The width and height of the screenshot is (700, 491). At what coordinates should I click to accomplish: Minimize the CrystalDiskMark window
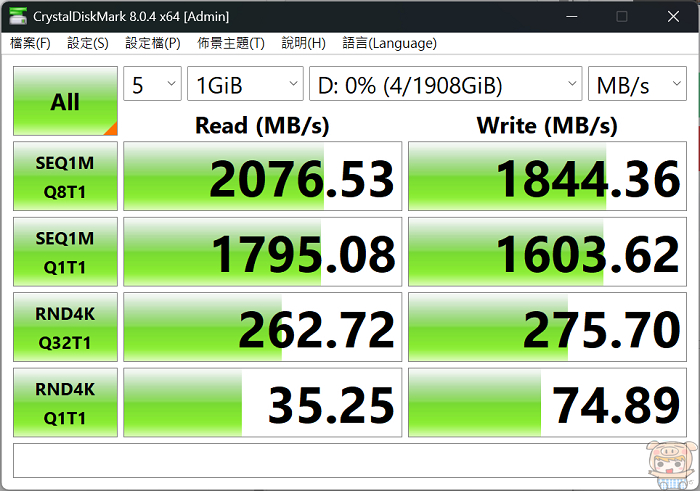[x=571, y=17]
